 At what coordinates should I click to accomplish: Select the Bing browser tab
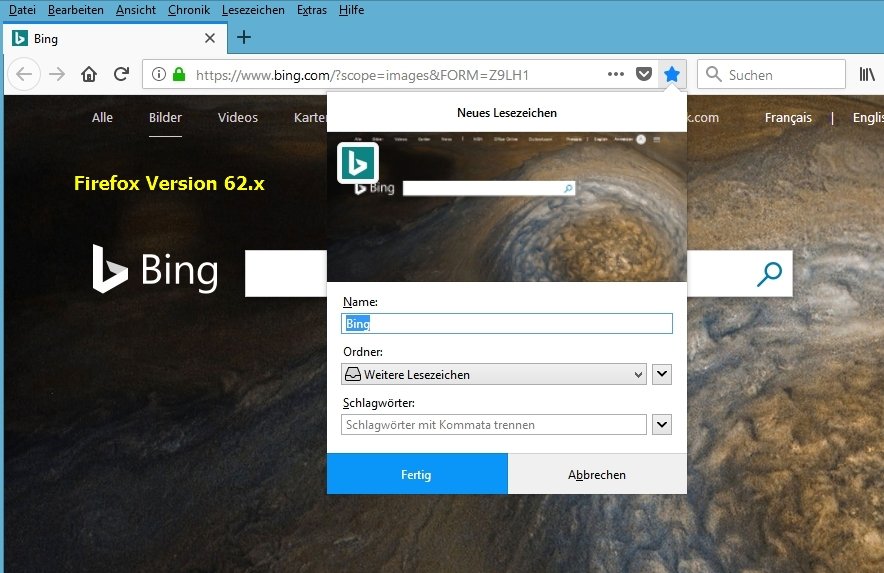tap(115, 38)
